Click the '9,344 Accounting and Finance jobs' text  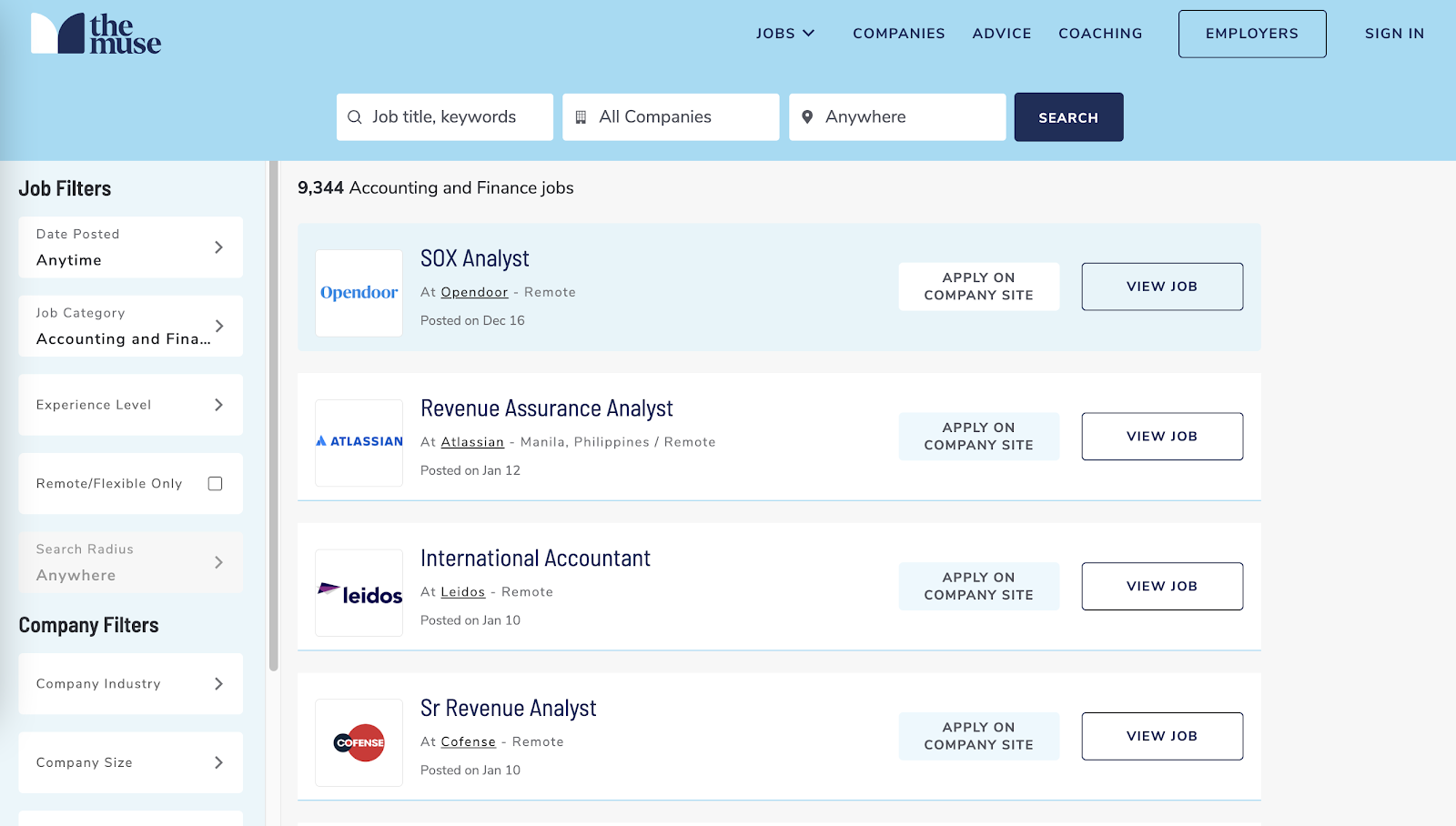click(436, 188)
